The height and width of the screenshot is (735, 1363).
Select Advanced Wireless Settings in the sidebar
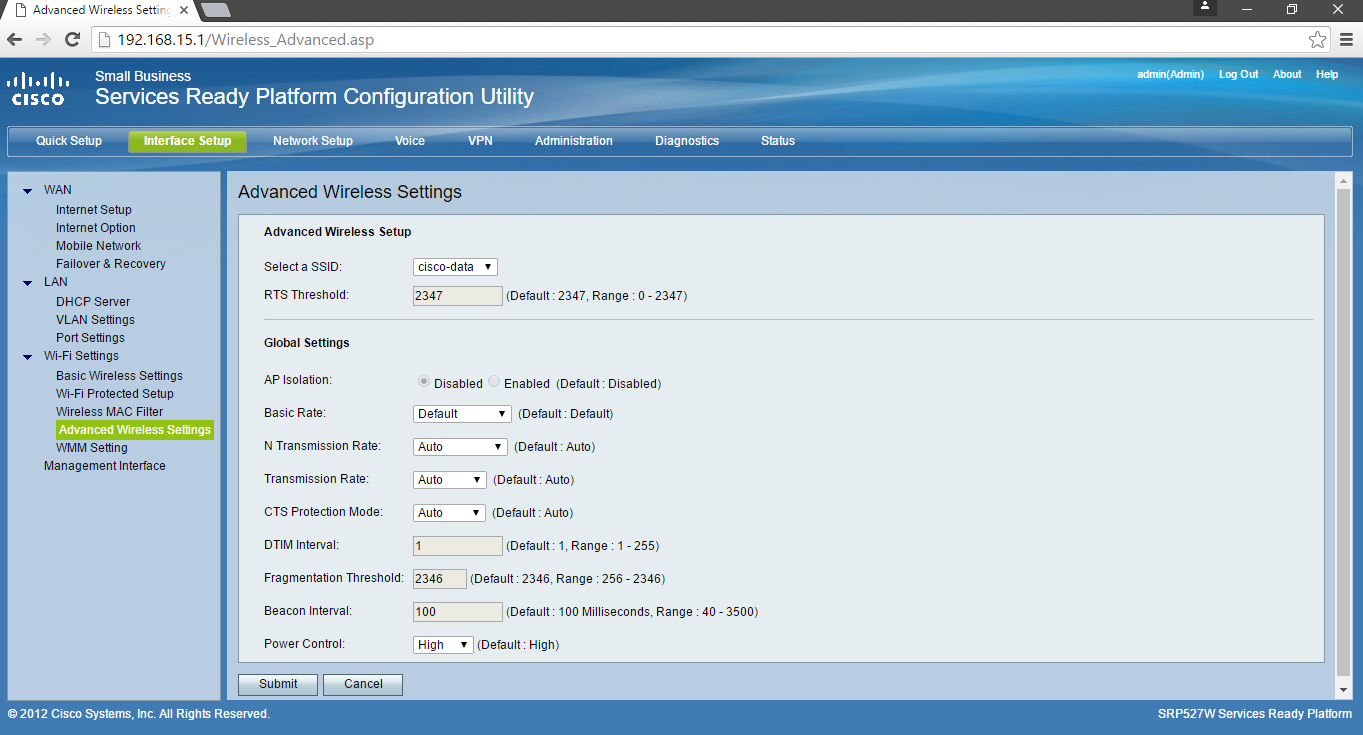pyautogui.click(x=135, y=430)
